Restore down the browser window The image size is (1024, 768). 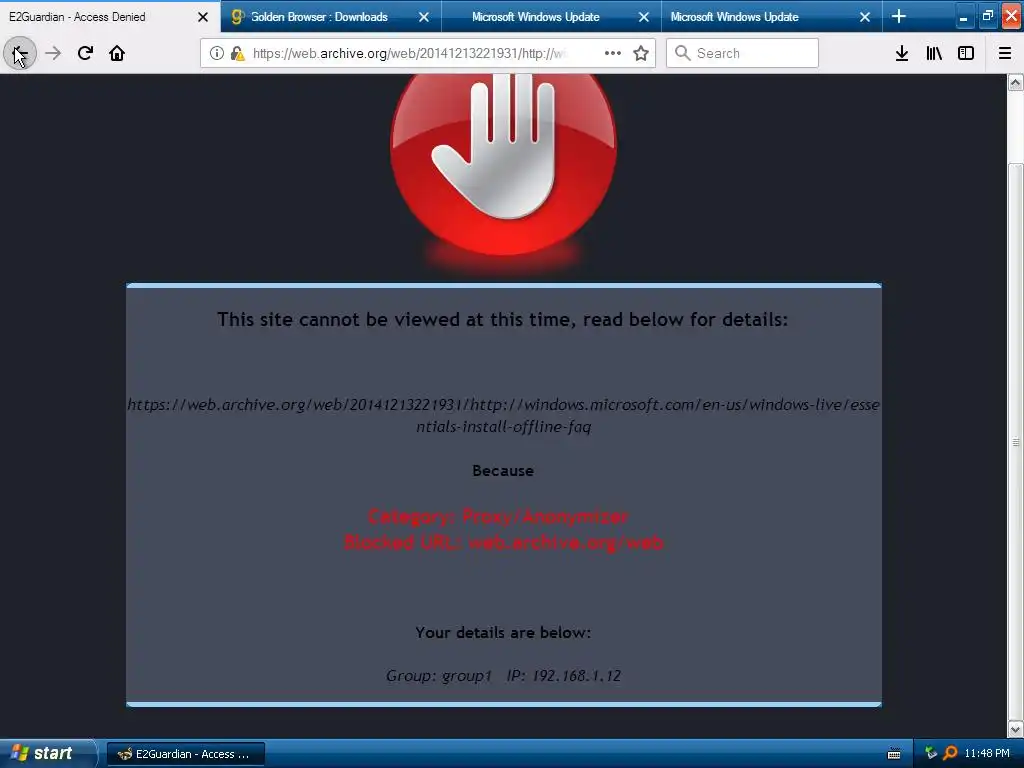987,17
